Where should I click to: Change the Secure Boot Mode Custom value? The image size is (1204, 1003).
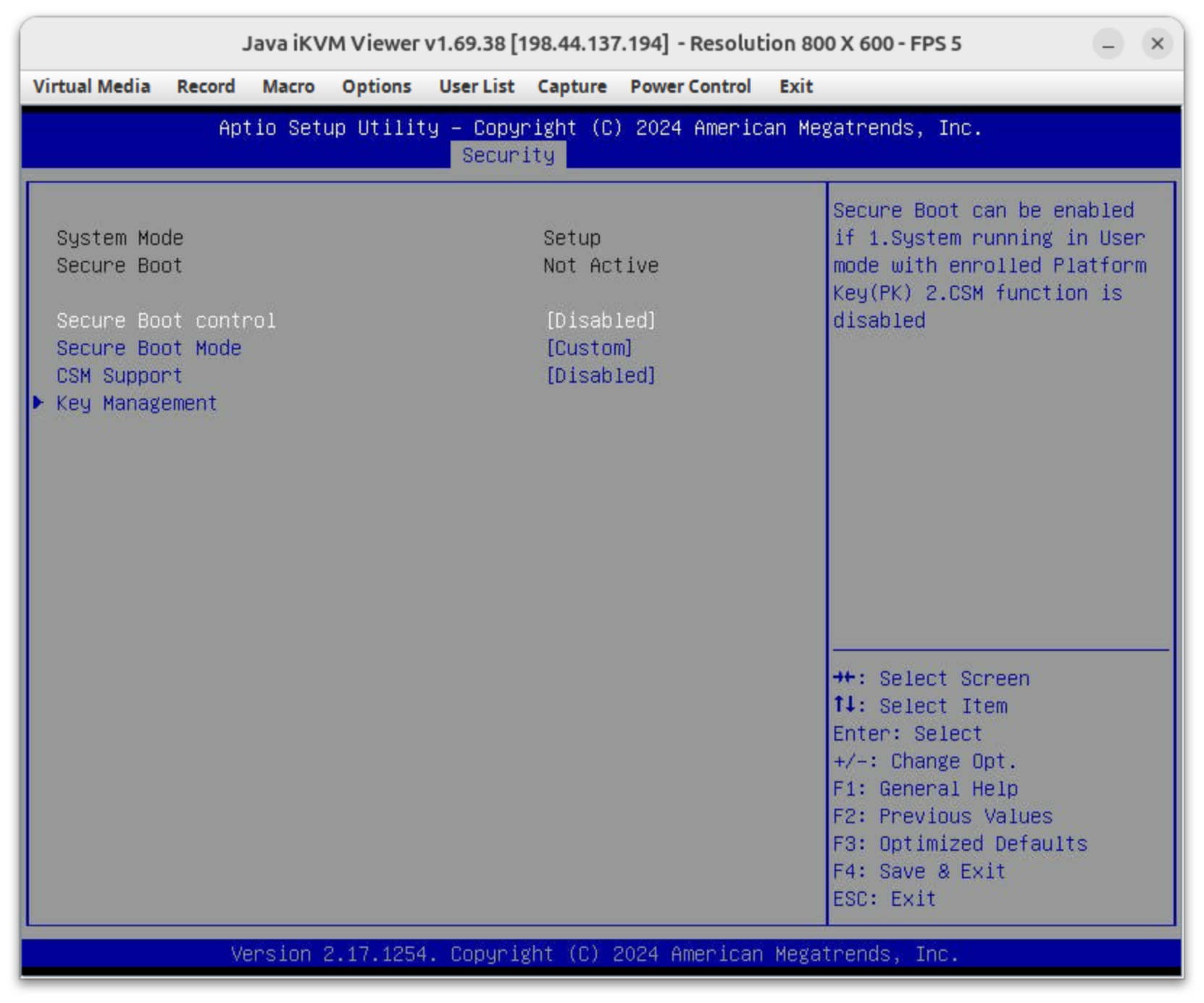pos(589,348)
